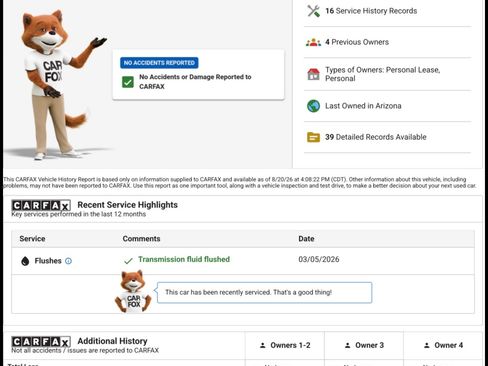Click the Service column header
Image resolution: width=488 pixels, height=366 pixels.
(x=32, y=239)
